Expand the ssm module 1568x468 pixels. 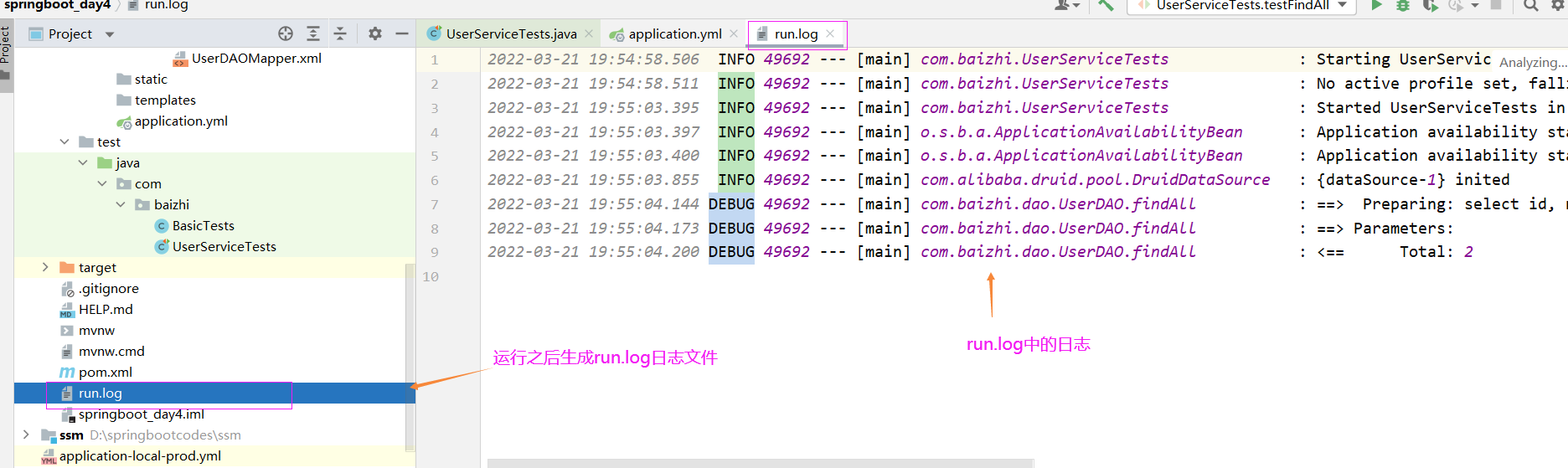26,435
